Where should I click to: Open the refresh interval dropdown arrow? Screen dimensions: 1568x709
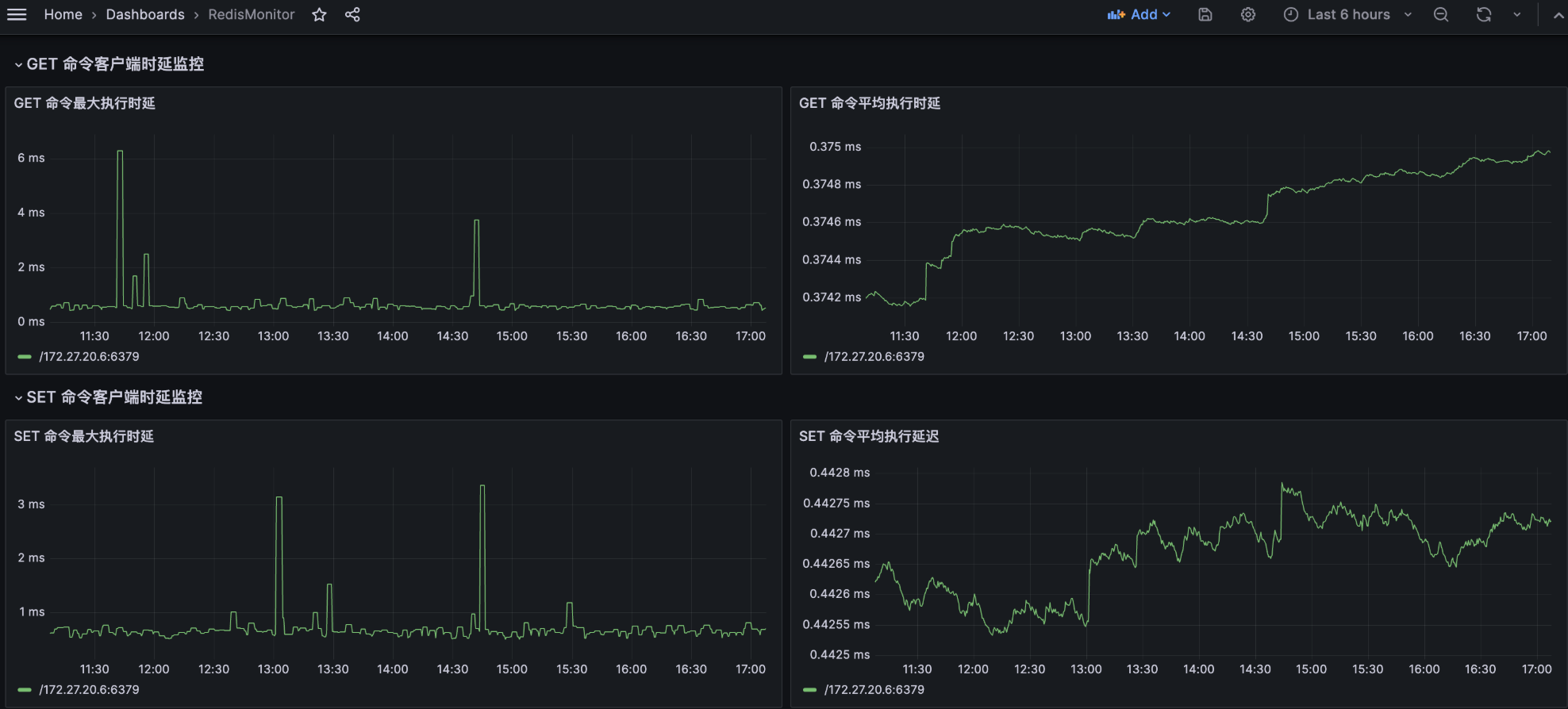1516,14
